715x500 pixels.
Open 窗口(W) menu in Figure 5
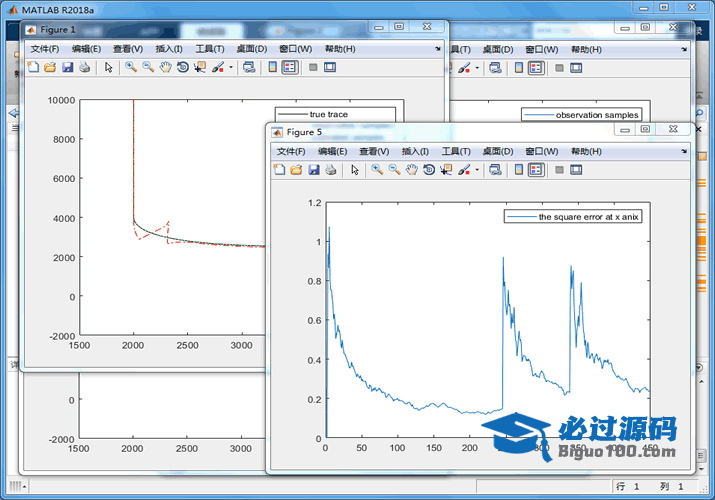[x=542, y=151]
